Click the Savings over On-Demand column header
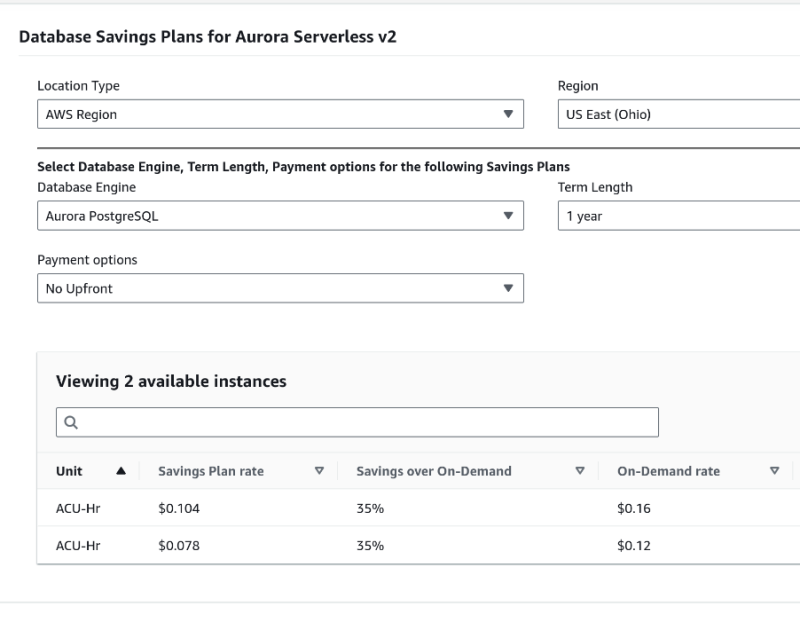The width and height of the screenshot is (800, 622). [x=433, y=471]
